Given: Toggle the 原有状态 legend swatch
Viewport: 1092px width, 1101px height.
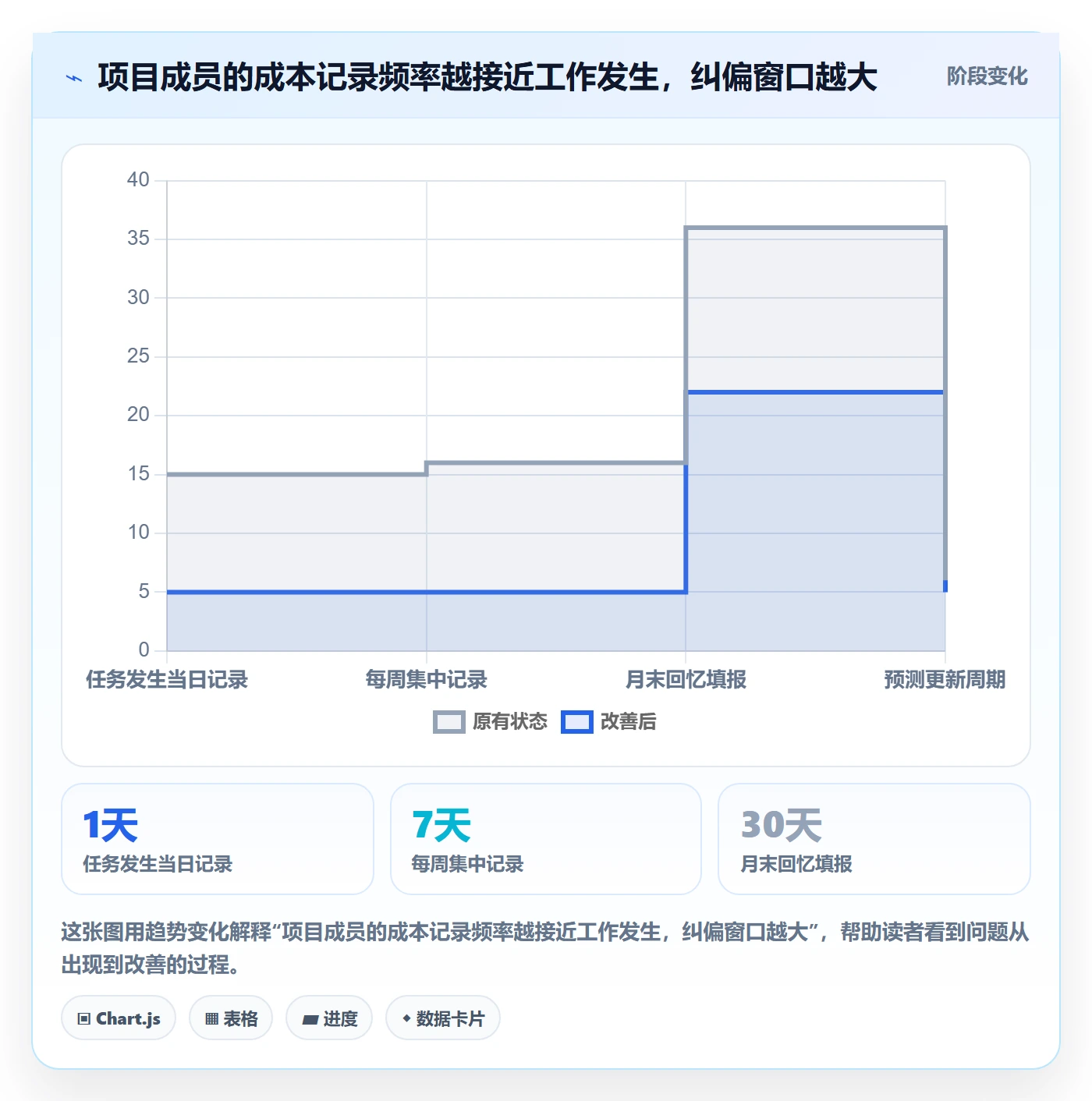Looking at the screenshot, I should [448, 722].
